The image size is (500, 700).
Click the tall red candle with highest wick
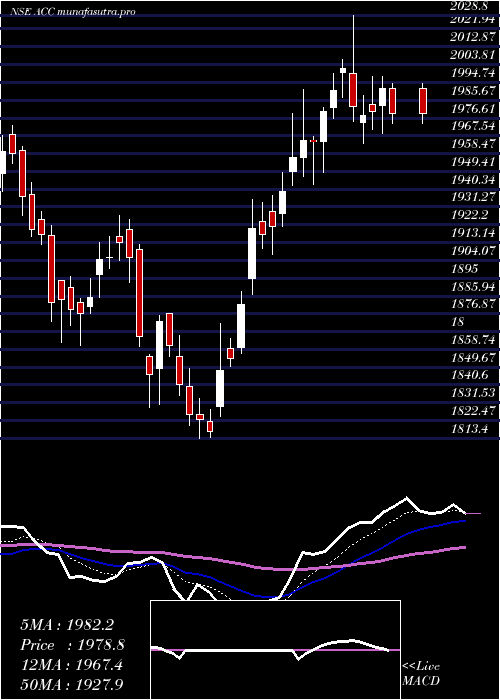[x=353, y=90]
